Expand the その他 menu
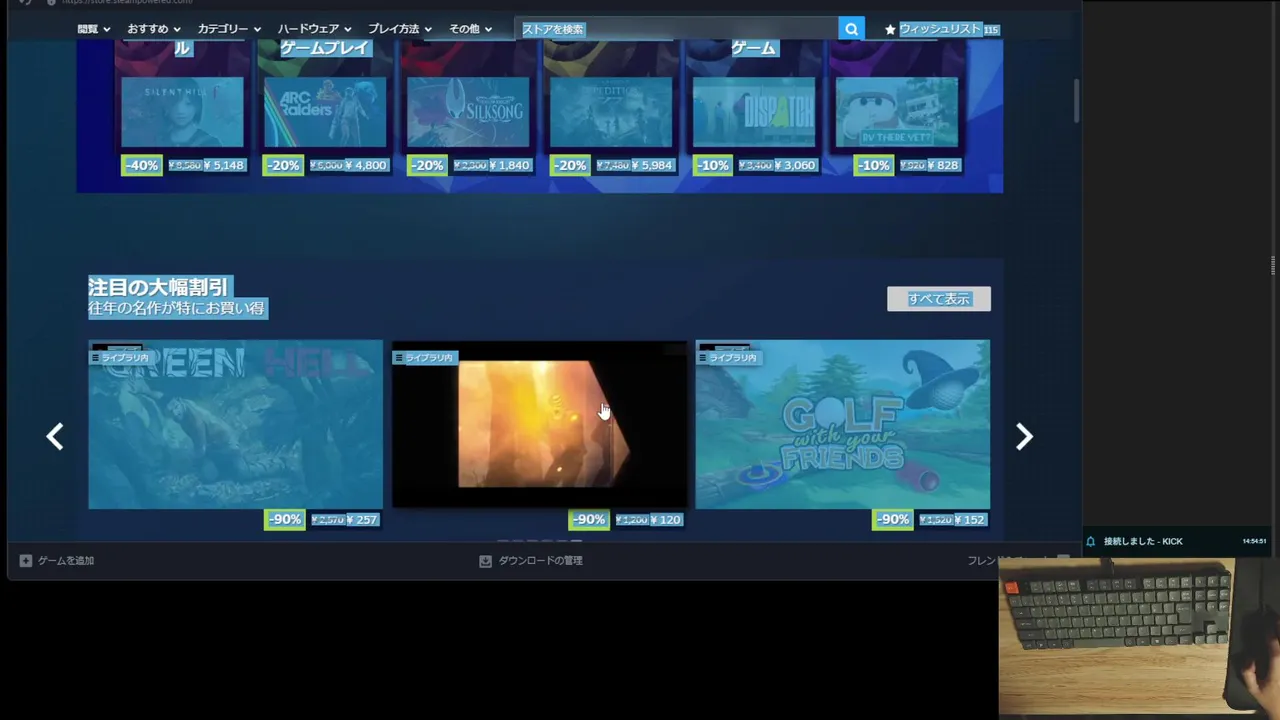Screen dimensions: 1280x720 pyautogui.click(x=471, y=29)
